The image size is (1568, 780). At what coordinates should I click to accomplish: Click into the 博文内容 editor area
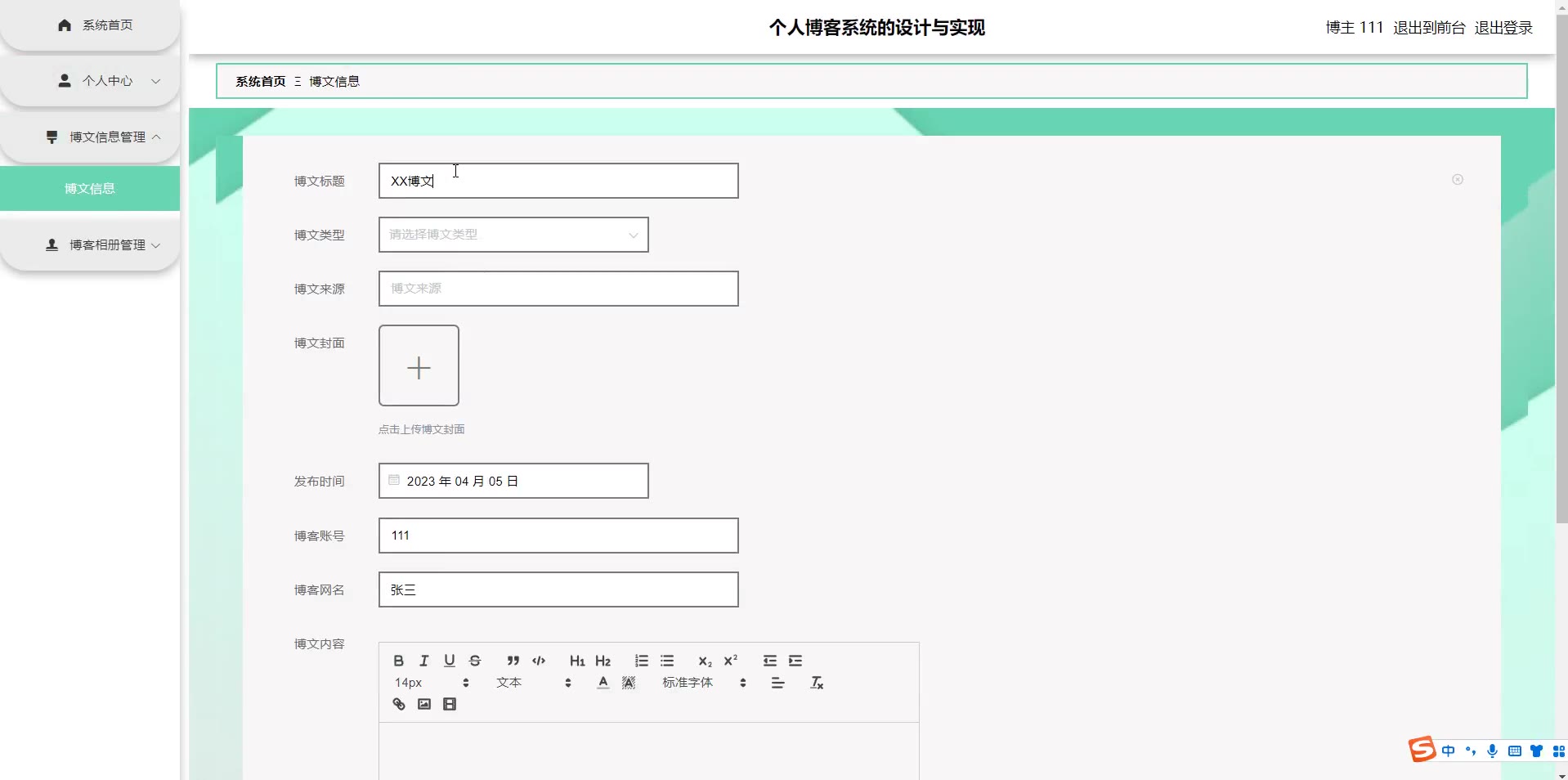click(648, 751)
